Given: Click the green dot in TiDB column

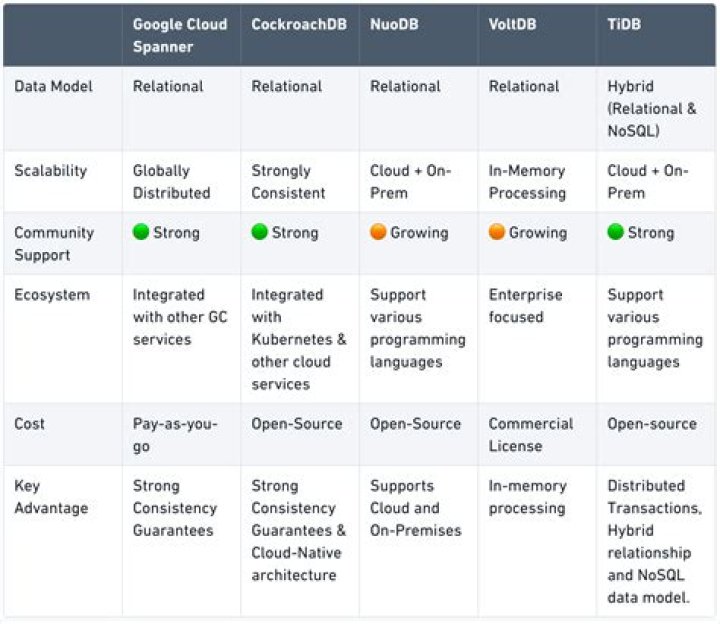Looking at the screenshot, I should coord(615,232).
